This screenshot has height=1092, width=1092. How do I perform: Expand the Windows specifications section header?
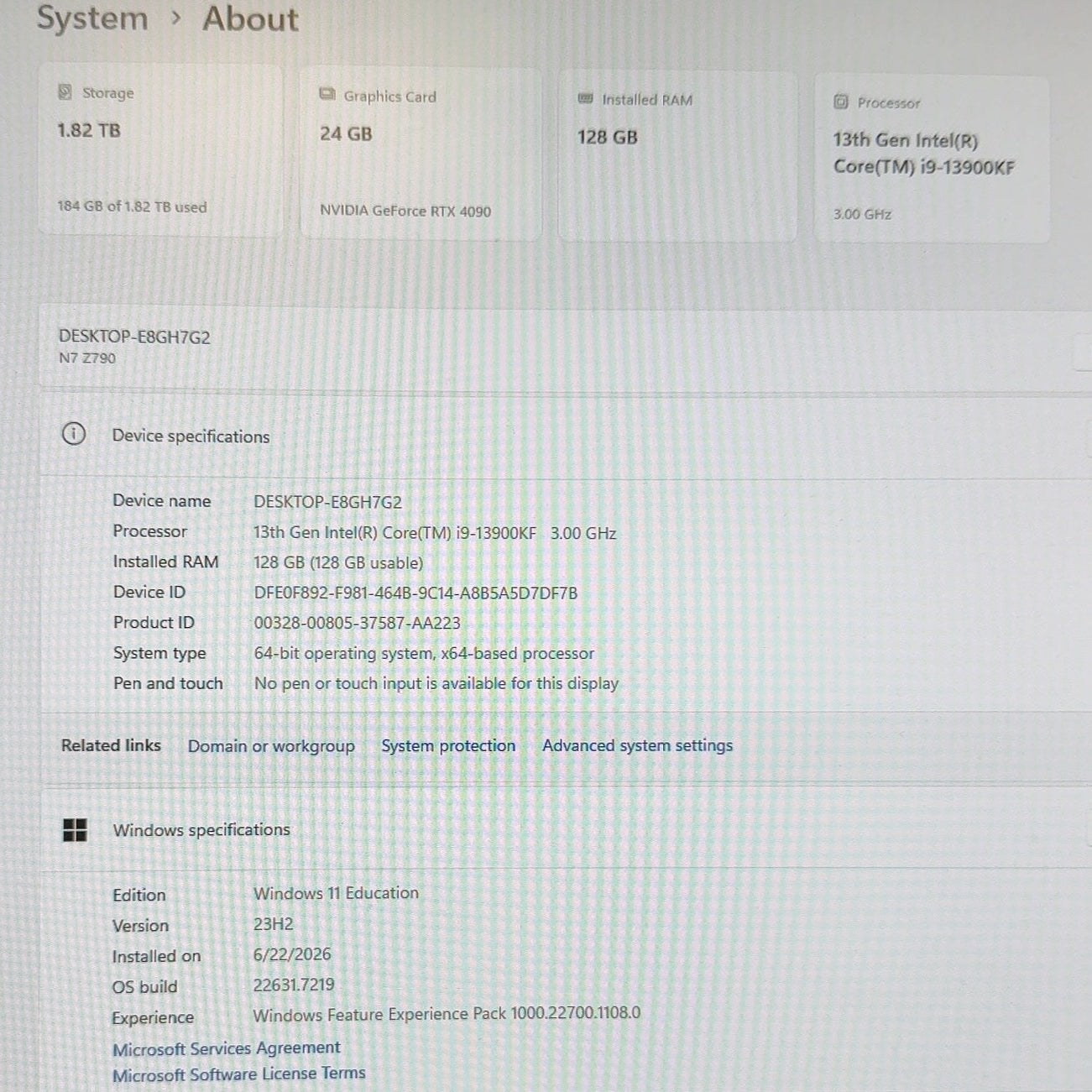pos(566,829)
